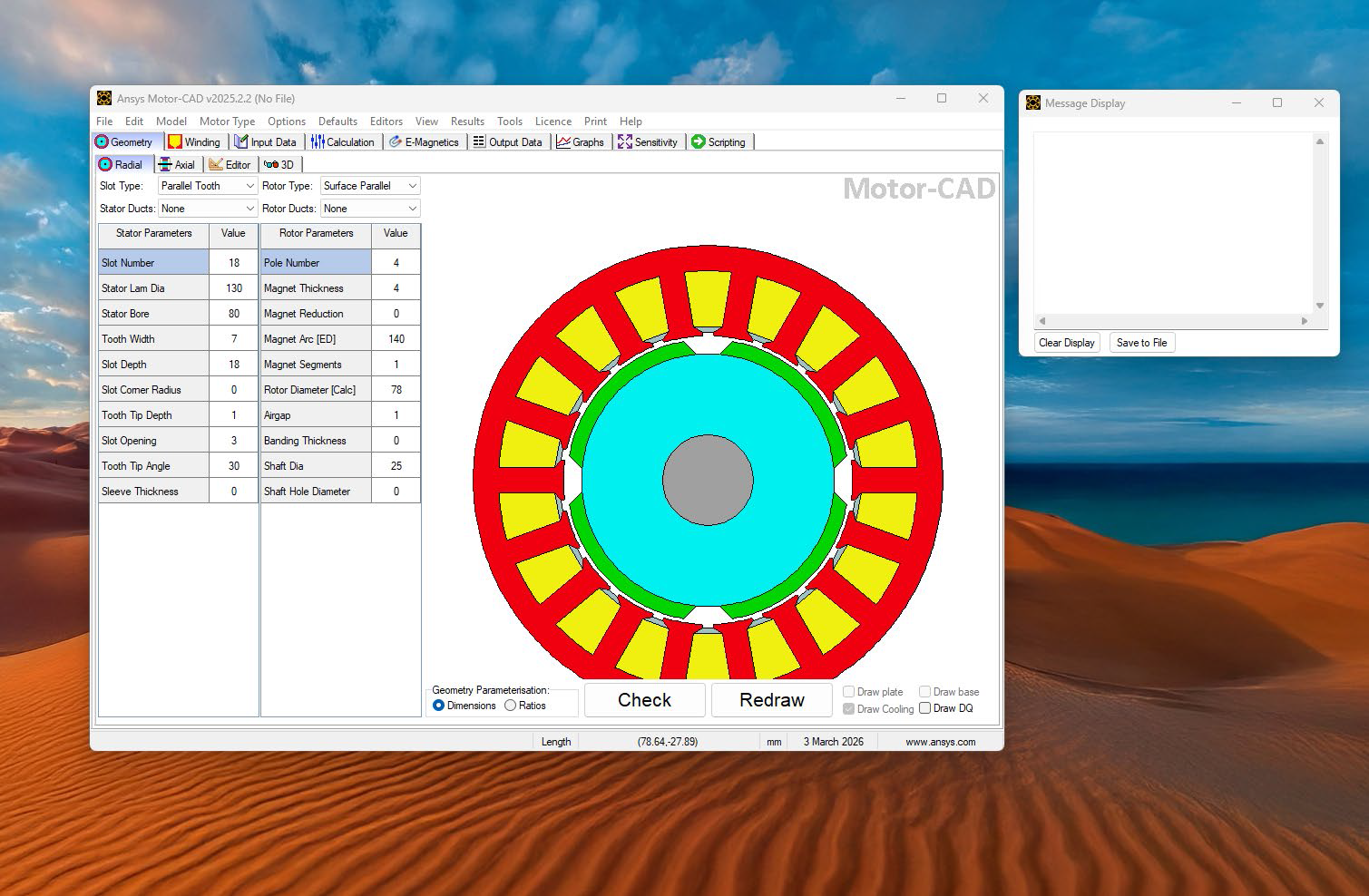Click the Check button
Image resolution: width=1369 pixels, height=896 pixels.
coord(644,700)
